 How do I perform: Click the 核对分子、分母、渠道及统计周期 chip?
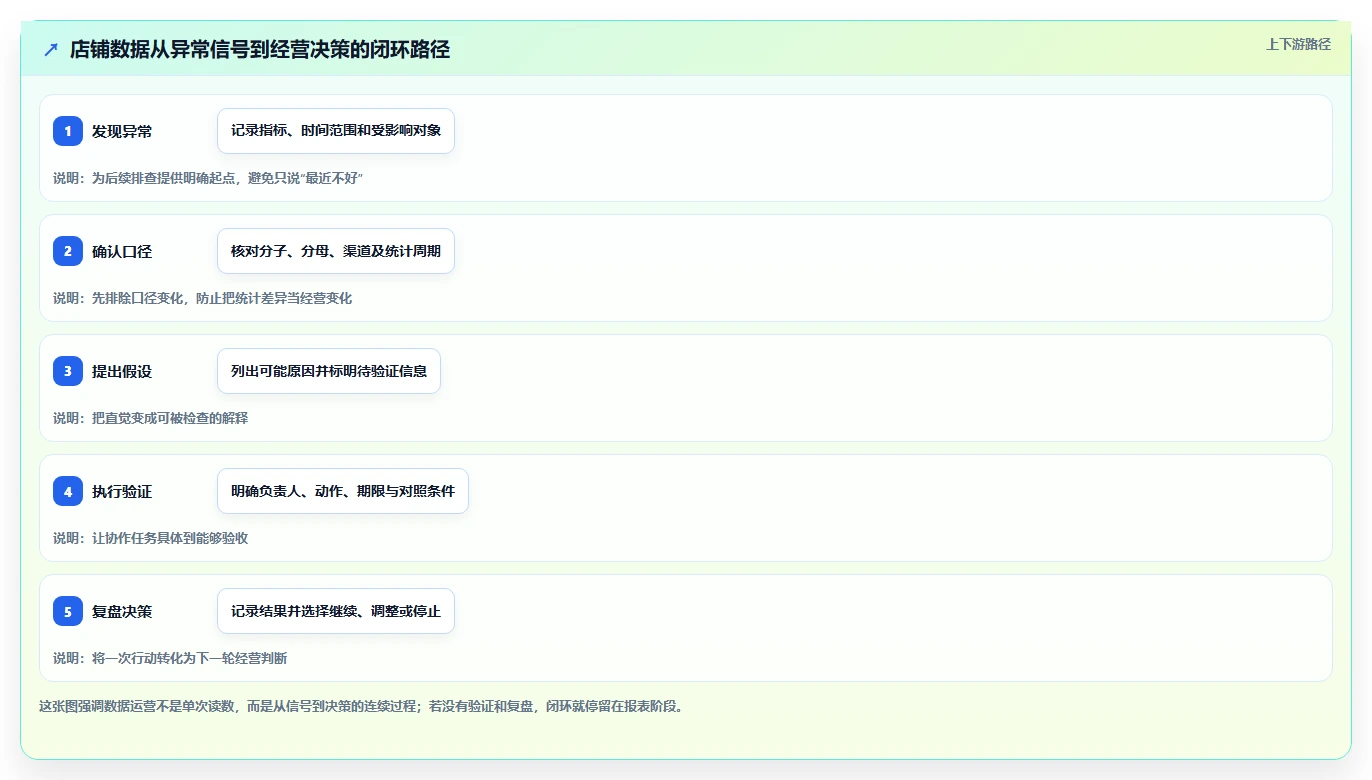point(336,251)
